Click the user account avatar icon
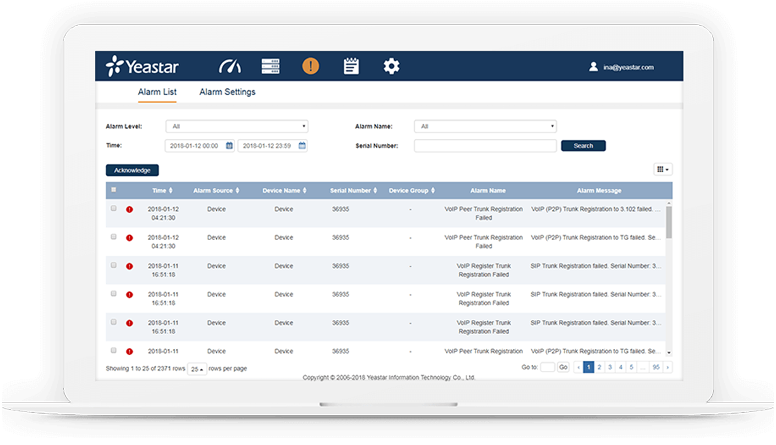Image resolution: width=776 pixels, height=445 pixels. point(594,67)
